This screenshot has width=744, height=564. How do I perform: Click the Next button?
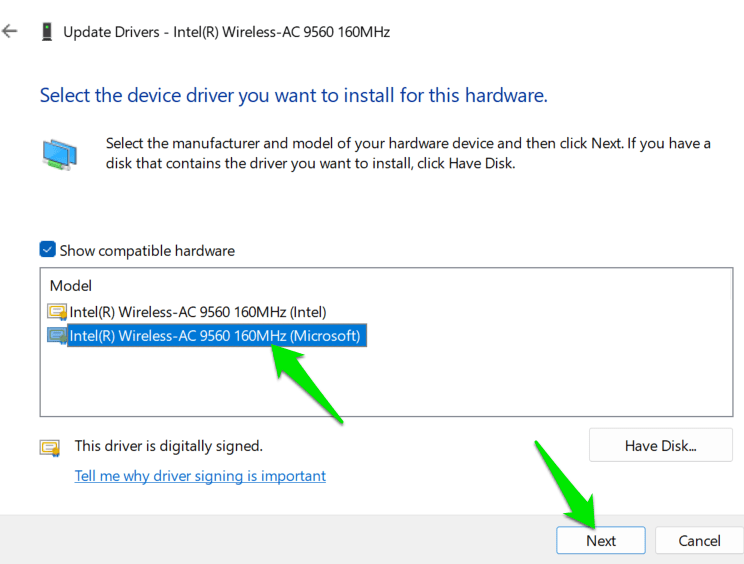[x=601, y=540]
